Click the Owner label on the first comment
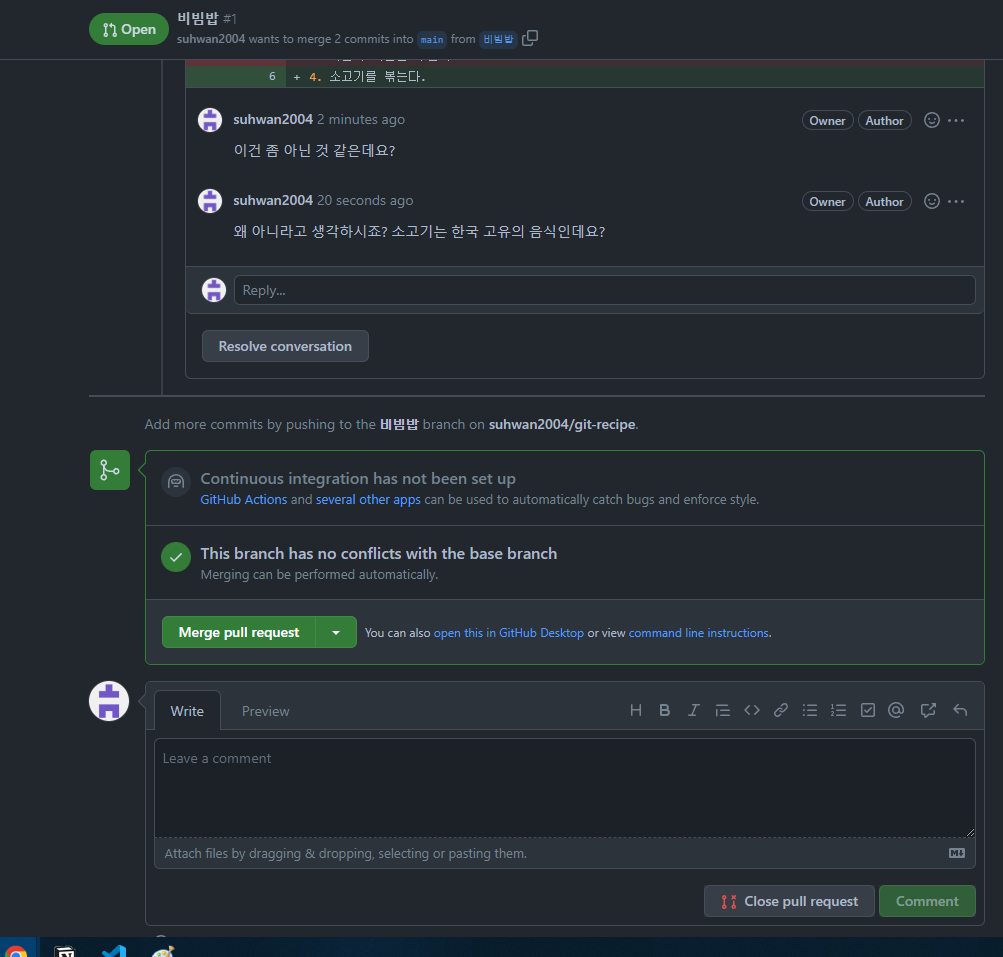Image resolution: width=1003 pixels, height=957 pixels. coord(827,120)
